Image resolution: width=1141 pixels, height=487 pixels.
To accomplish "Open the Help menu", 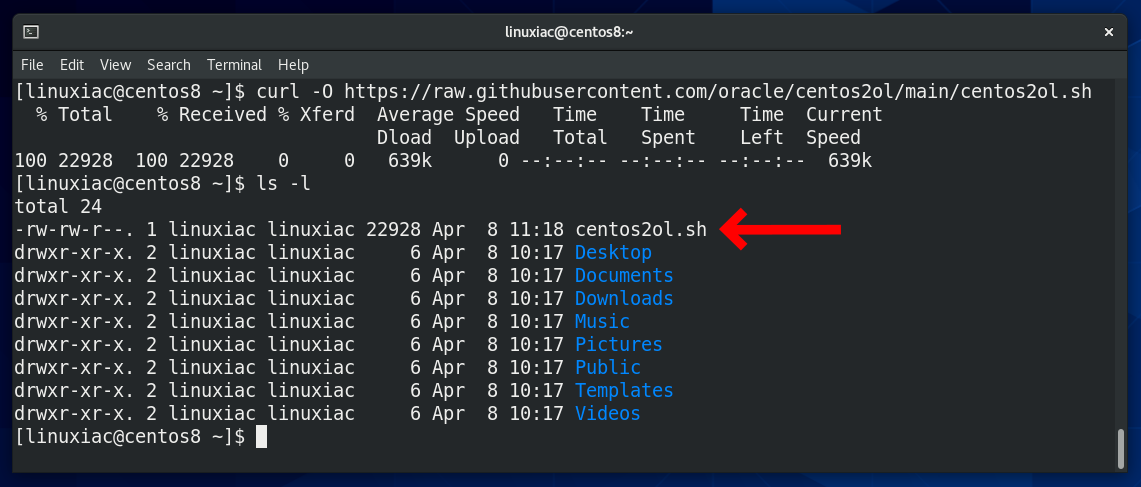I will tap(293, 65).
